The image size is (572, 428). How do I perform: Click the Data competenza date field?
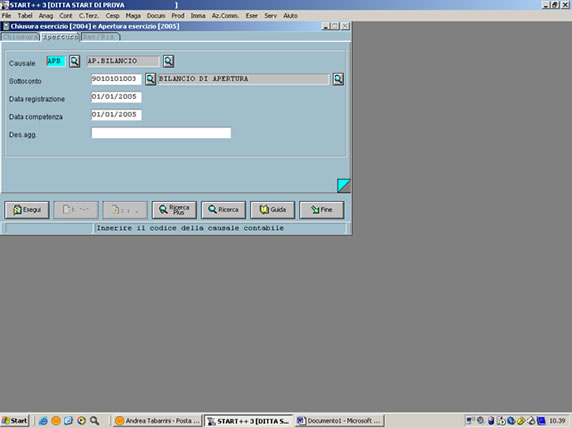(x=116, y=115)
